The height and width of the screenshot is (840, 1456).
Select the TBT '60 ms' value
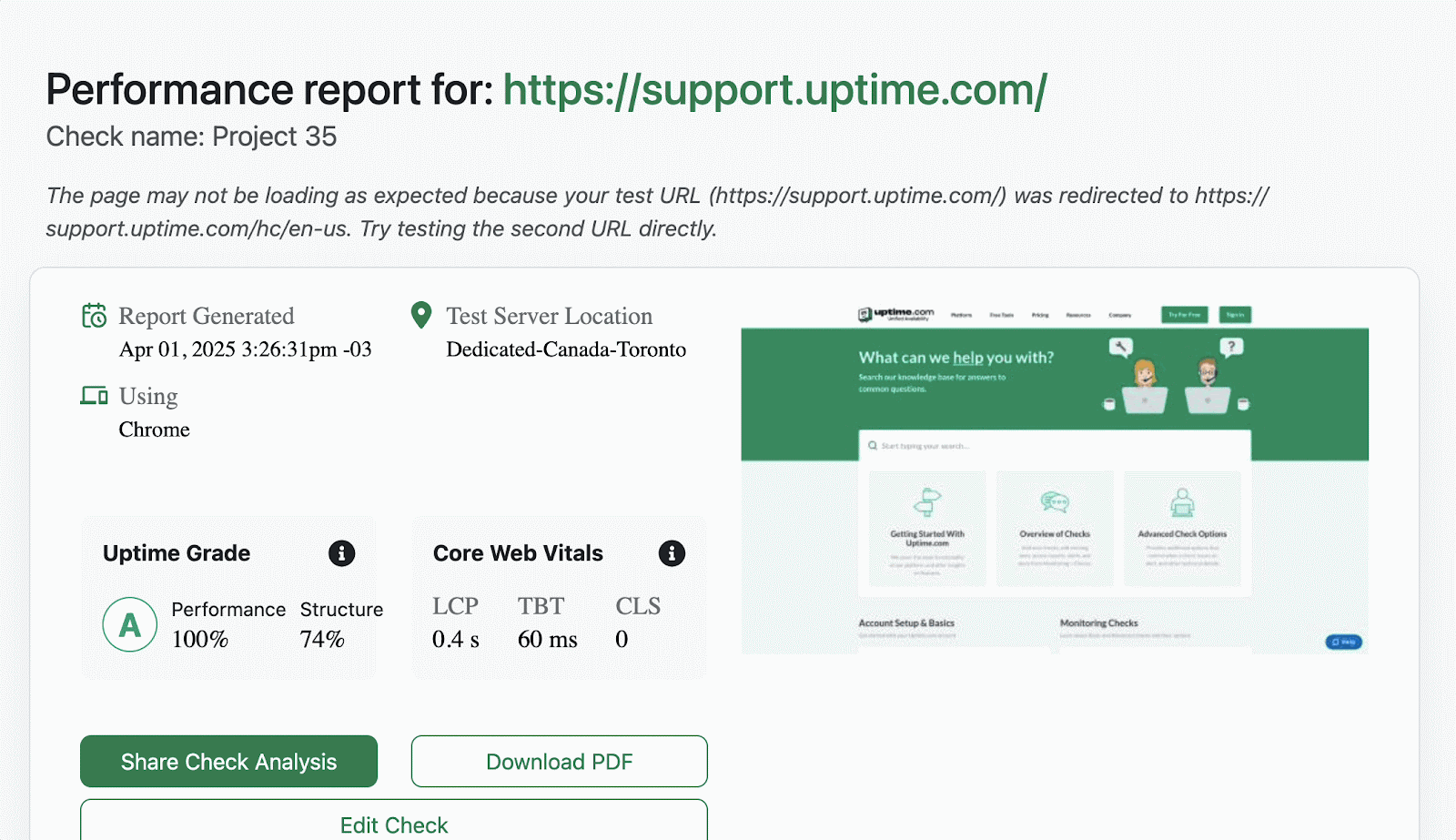[x=548, y=639]
